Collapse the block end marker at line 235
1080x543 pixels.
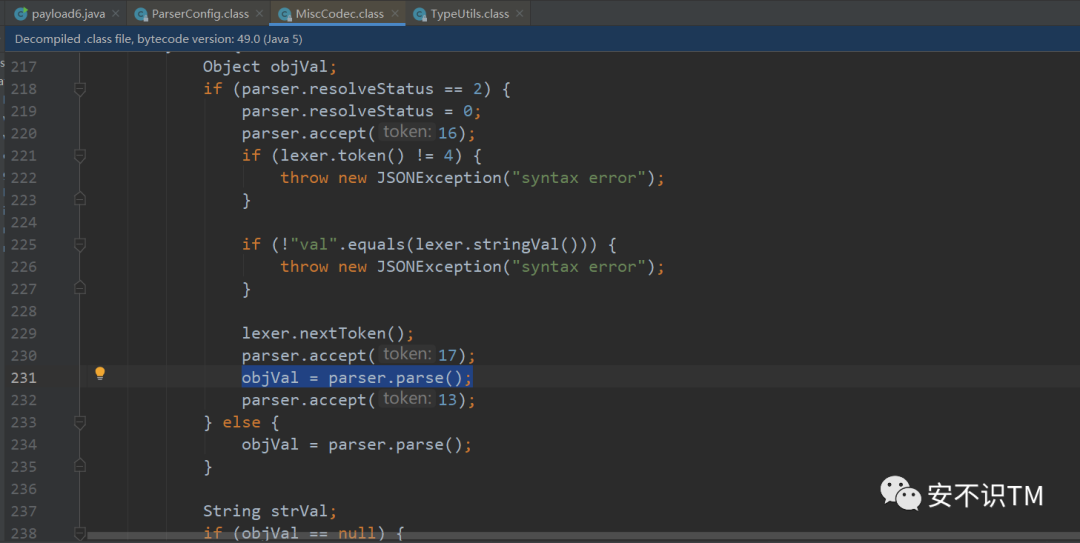pyautogui.click(x=80, y=467)
